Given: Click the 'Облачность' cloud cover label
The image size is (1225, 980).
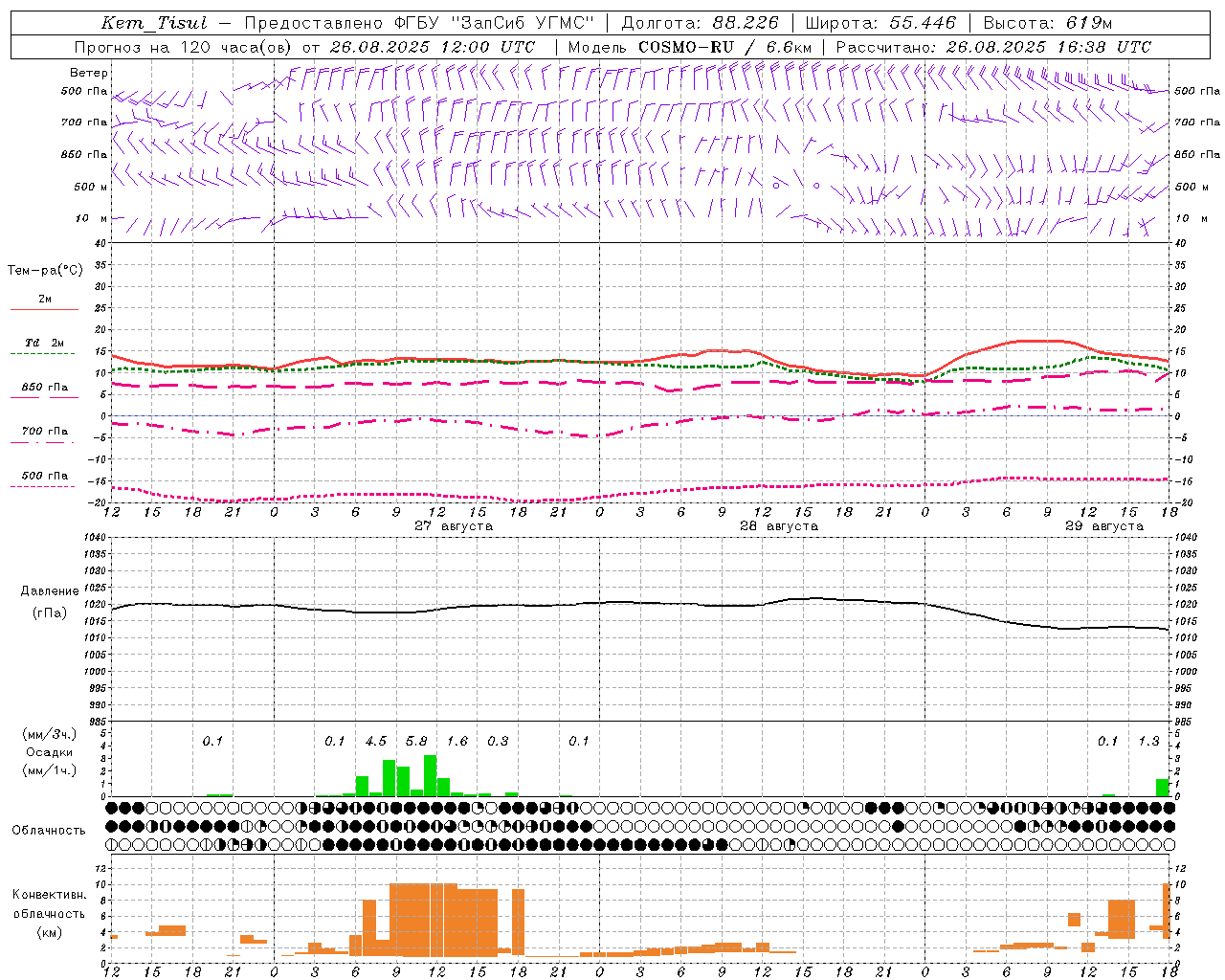Looking at the screenshot, I should coord(49,830).
